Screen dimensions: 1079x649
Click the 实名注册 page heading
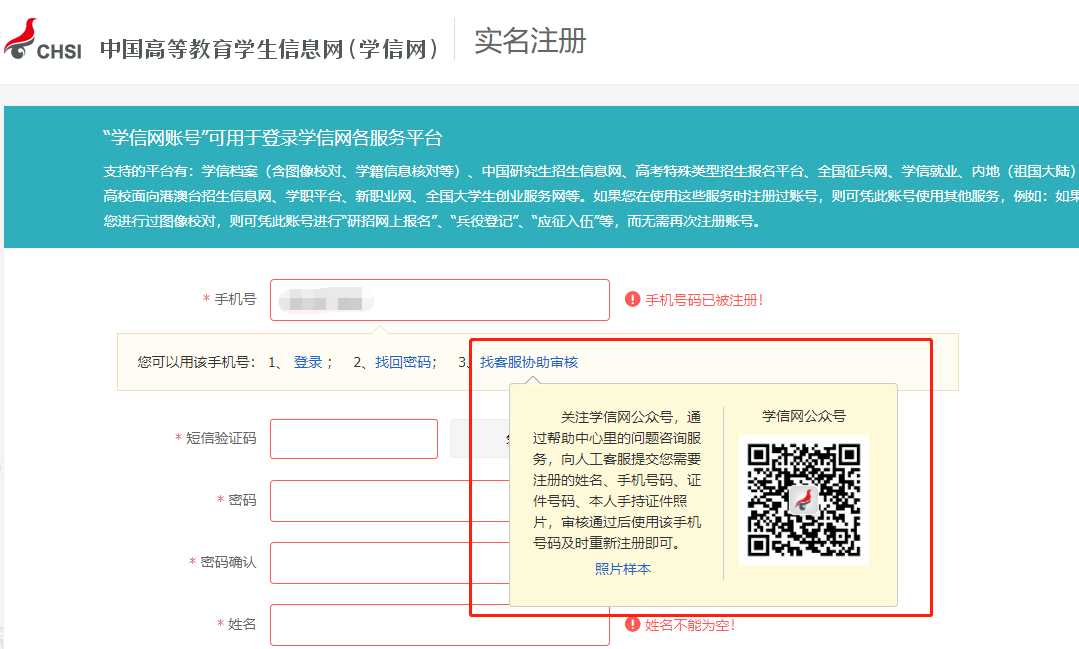530,41
